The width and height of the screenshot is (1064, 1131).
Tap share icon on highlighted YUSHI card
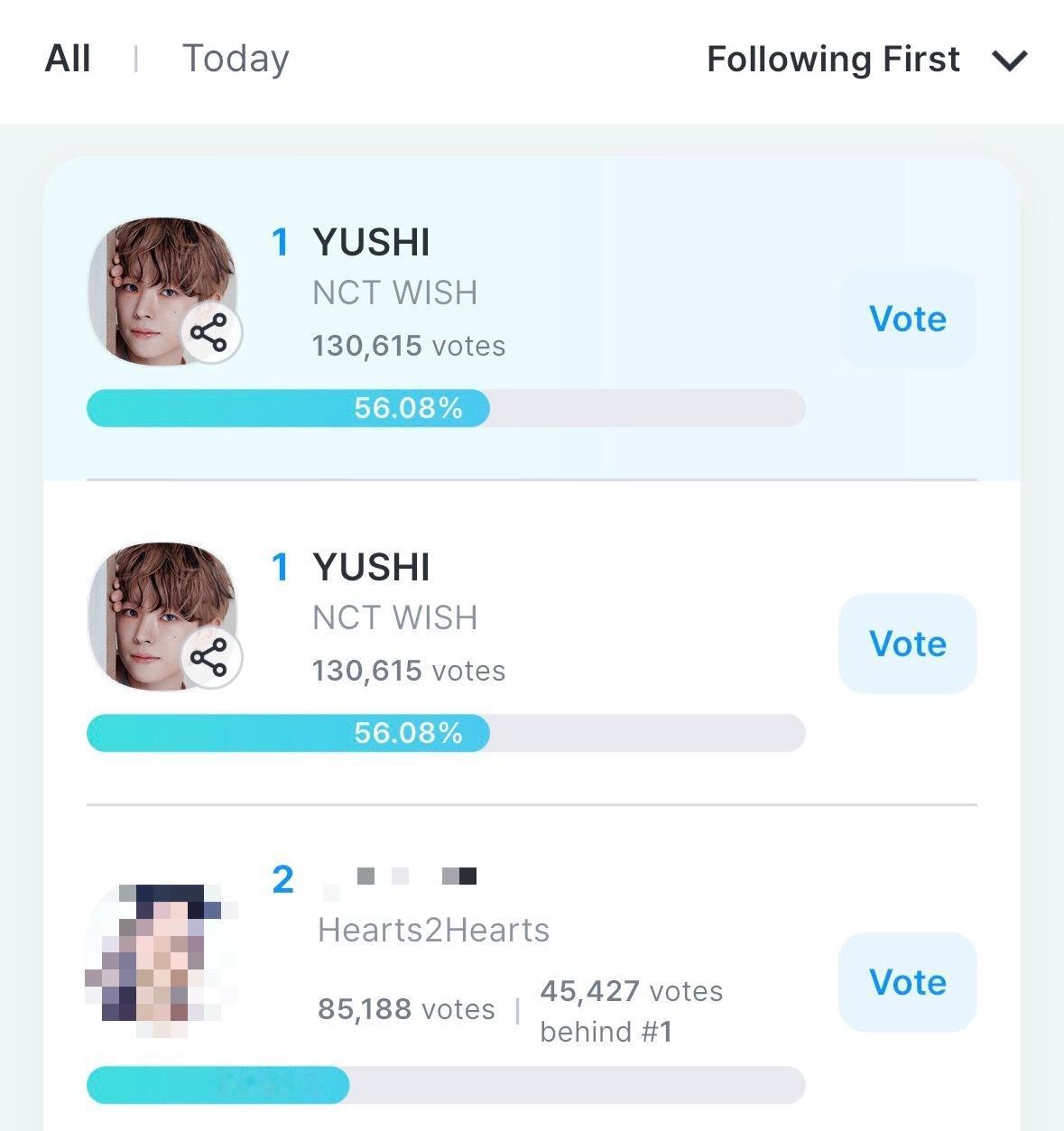[210, 334]
